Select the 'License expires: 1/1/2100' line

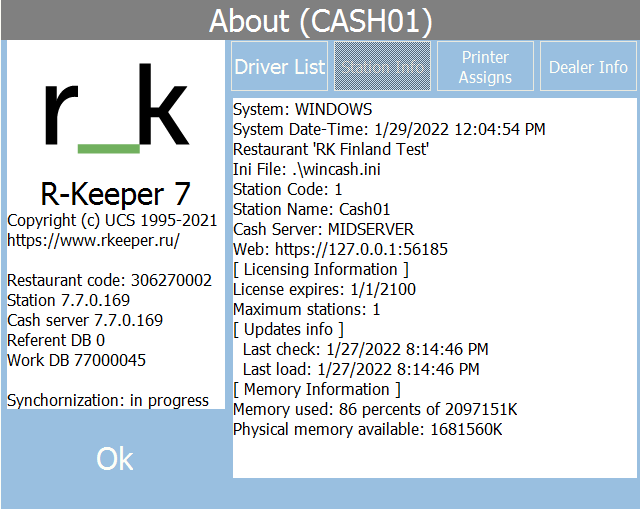(x=324, y=289)
